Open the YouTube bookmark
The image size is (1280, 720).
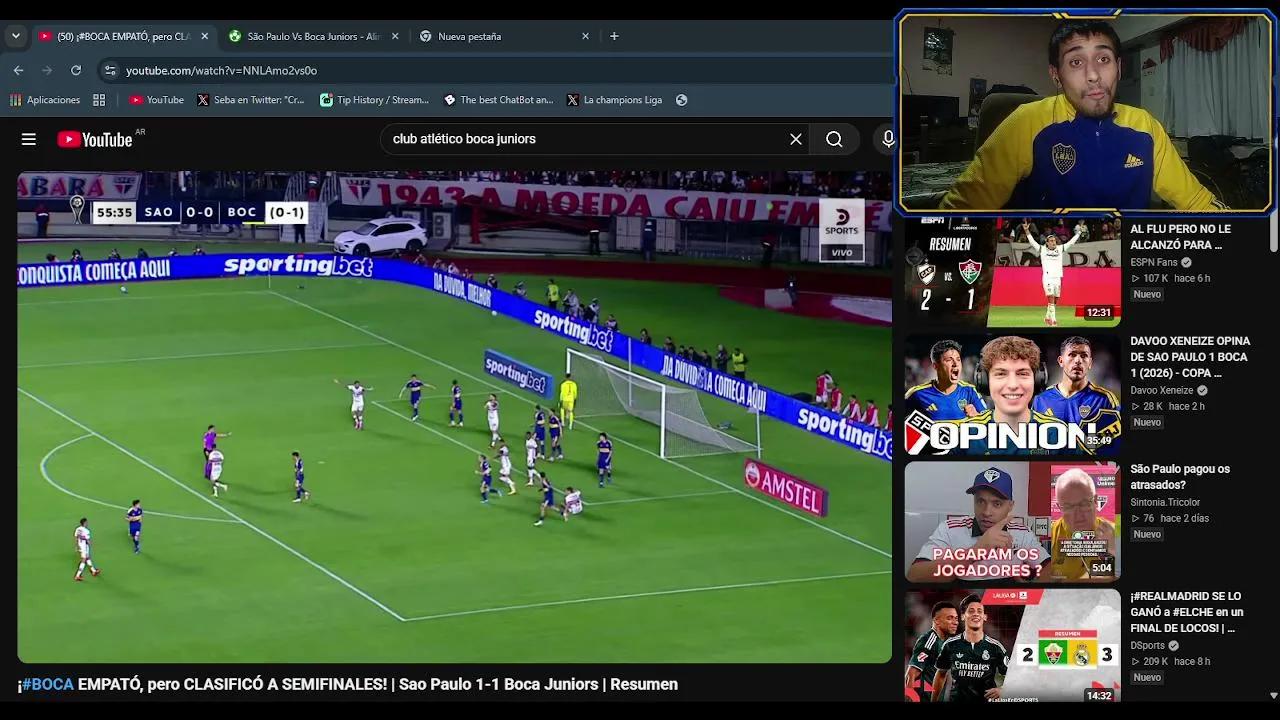point(156,100)
